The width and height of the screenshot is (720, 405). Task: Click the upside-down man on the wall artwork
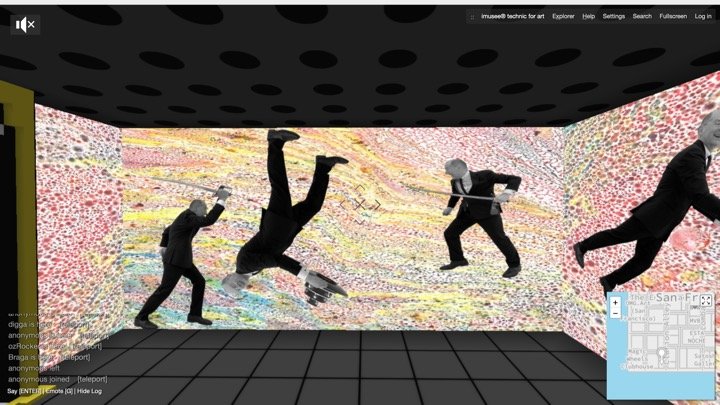point(284,216)
